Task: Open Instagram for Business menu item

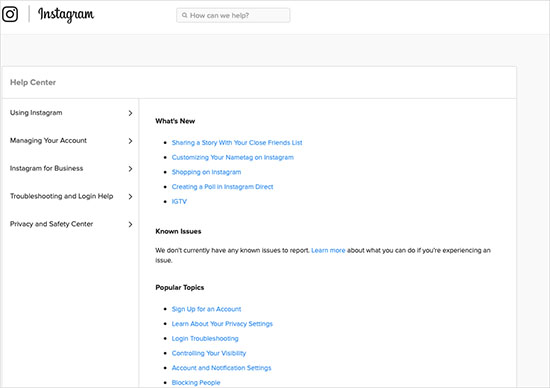Action: [x=47, y=168]
